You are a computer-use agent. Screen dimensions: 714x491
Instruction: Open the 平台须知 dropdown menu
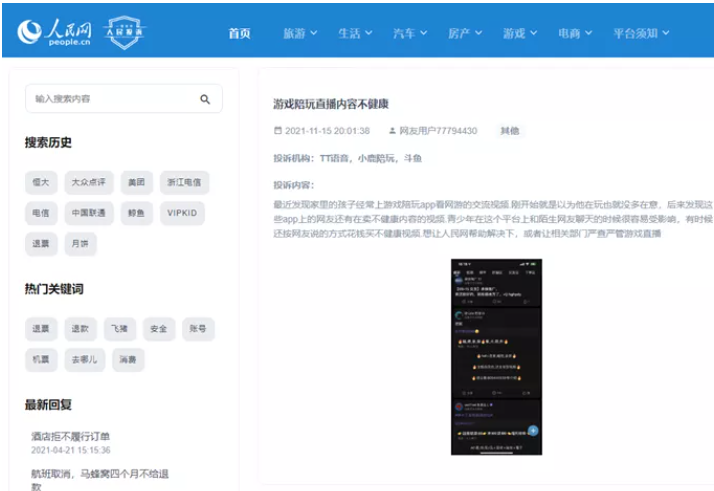(x=642, y=33)
